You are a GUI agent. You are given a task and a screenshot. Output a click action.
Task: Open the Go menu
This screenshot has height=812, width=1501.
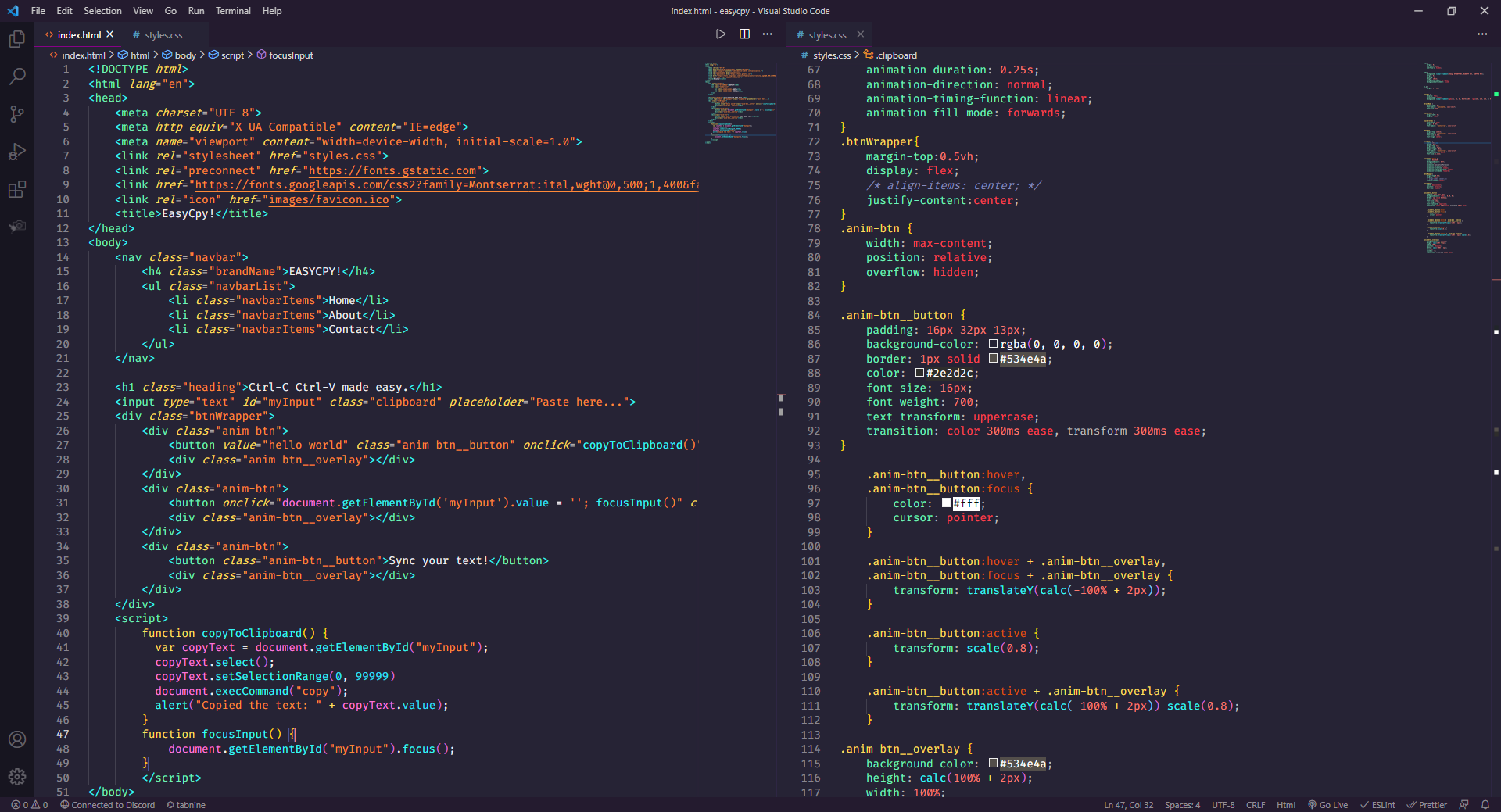pyautogui.click(x=170, y=11)
